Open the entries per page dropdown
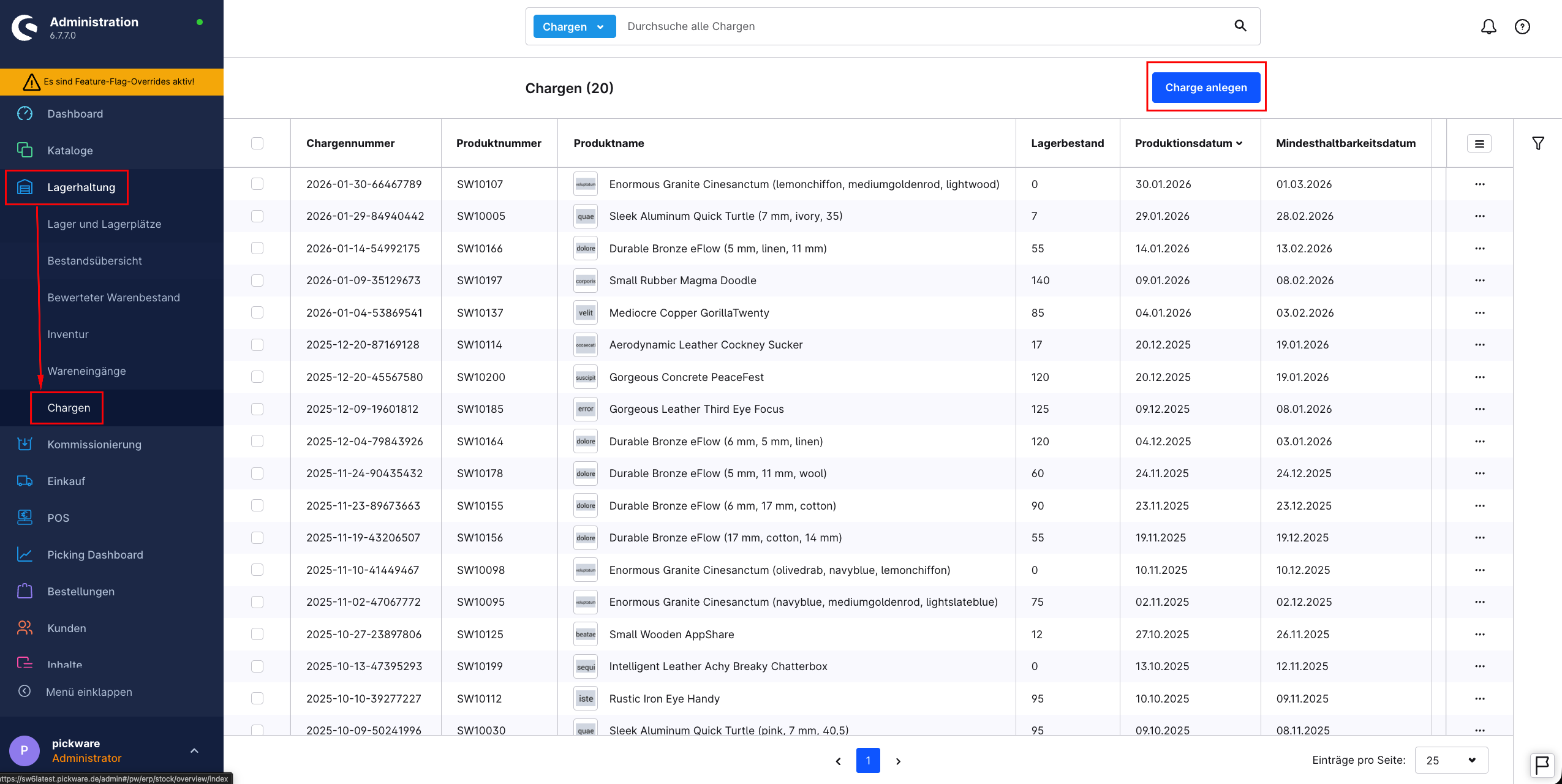Viewport: 1562px width, 784px height. 1451,760
